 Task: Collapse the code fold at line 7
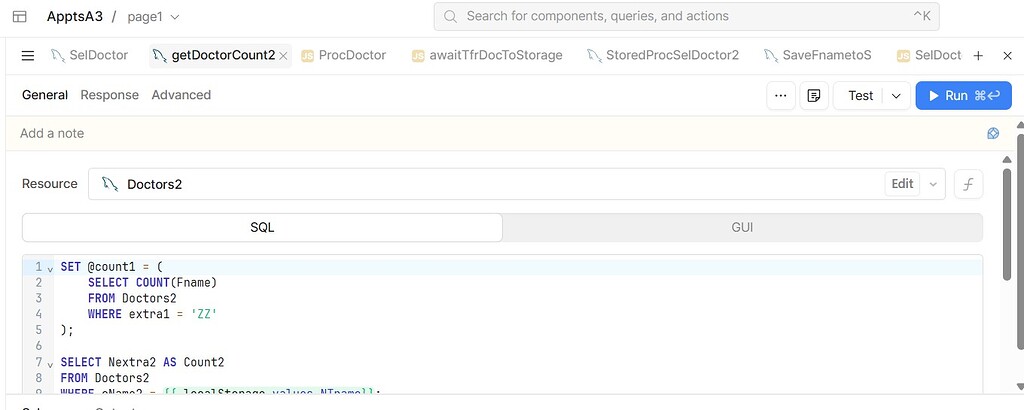50,364
